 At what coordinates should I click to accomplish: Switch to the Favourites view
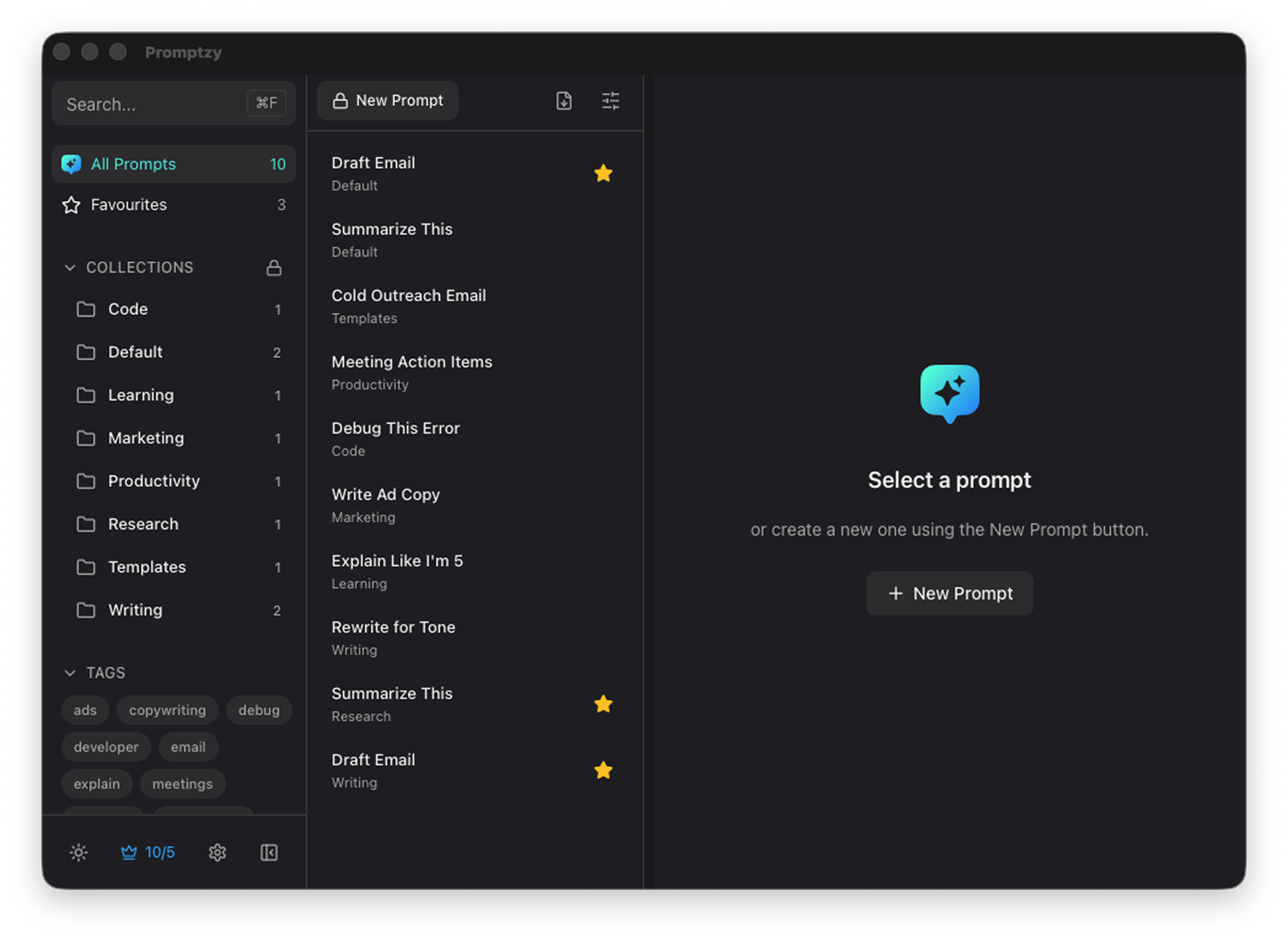[x=128, y=205]
